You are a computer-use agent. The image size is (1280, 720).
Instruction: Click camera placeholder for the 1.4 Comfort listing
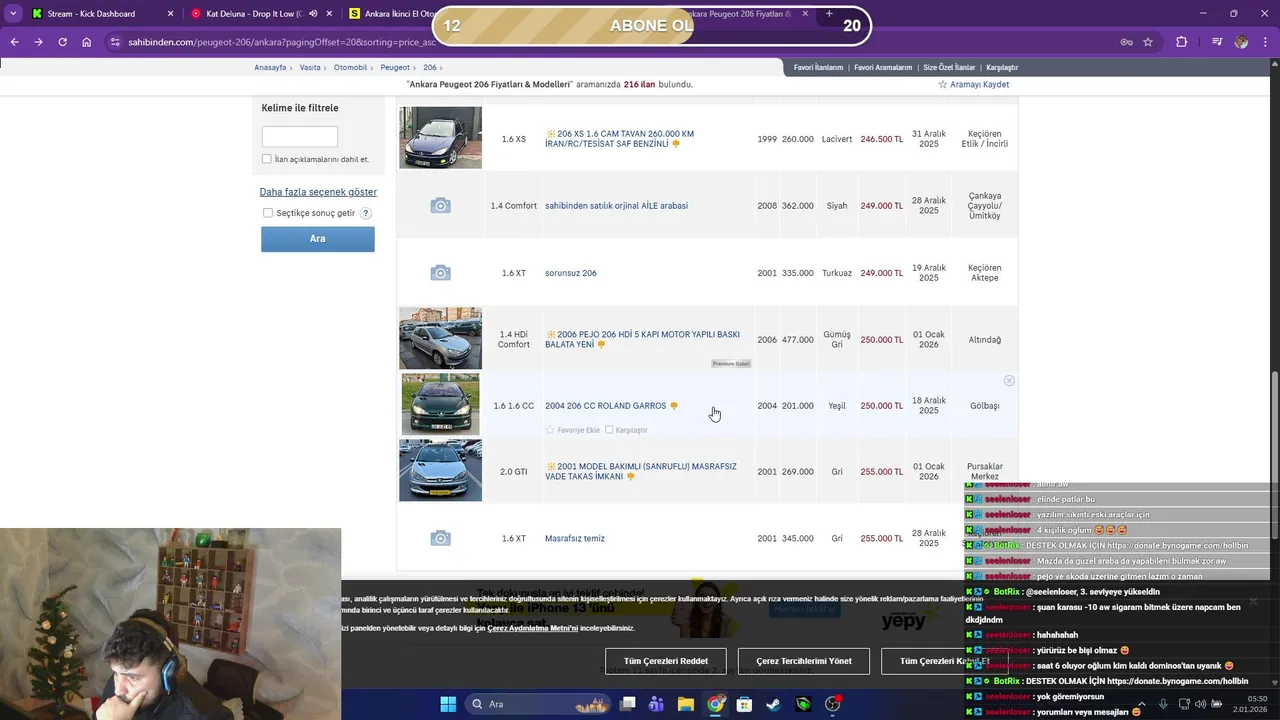click(440, 206)
